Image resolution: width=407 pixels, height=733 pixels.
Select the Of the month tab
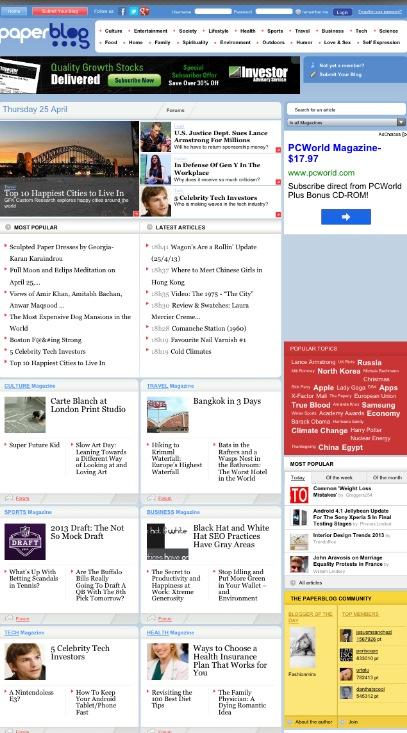[x=387, y=478]
